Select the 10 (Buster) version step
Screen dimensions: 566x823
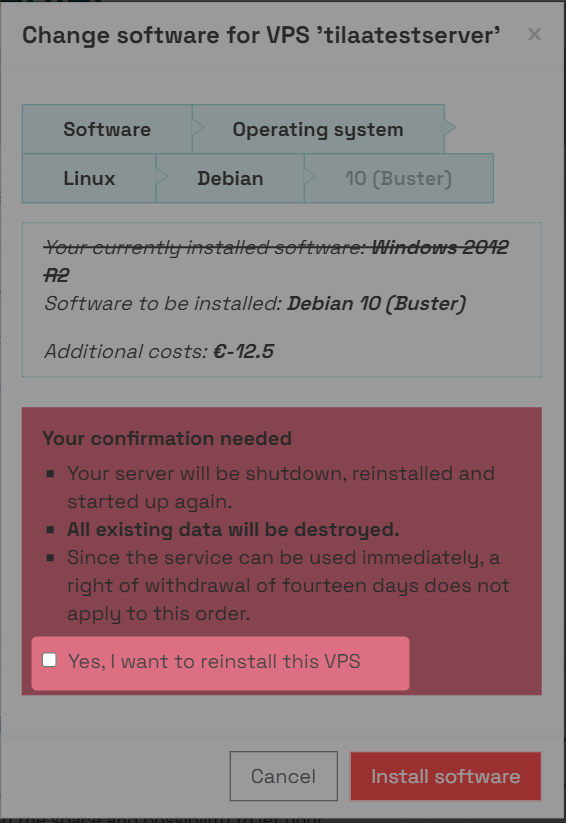pos(399,178)
